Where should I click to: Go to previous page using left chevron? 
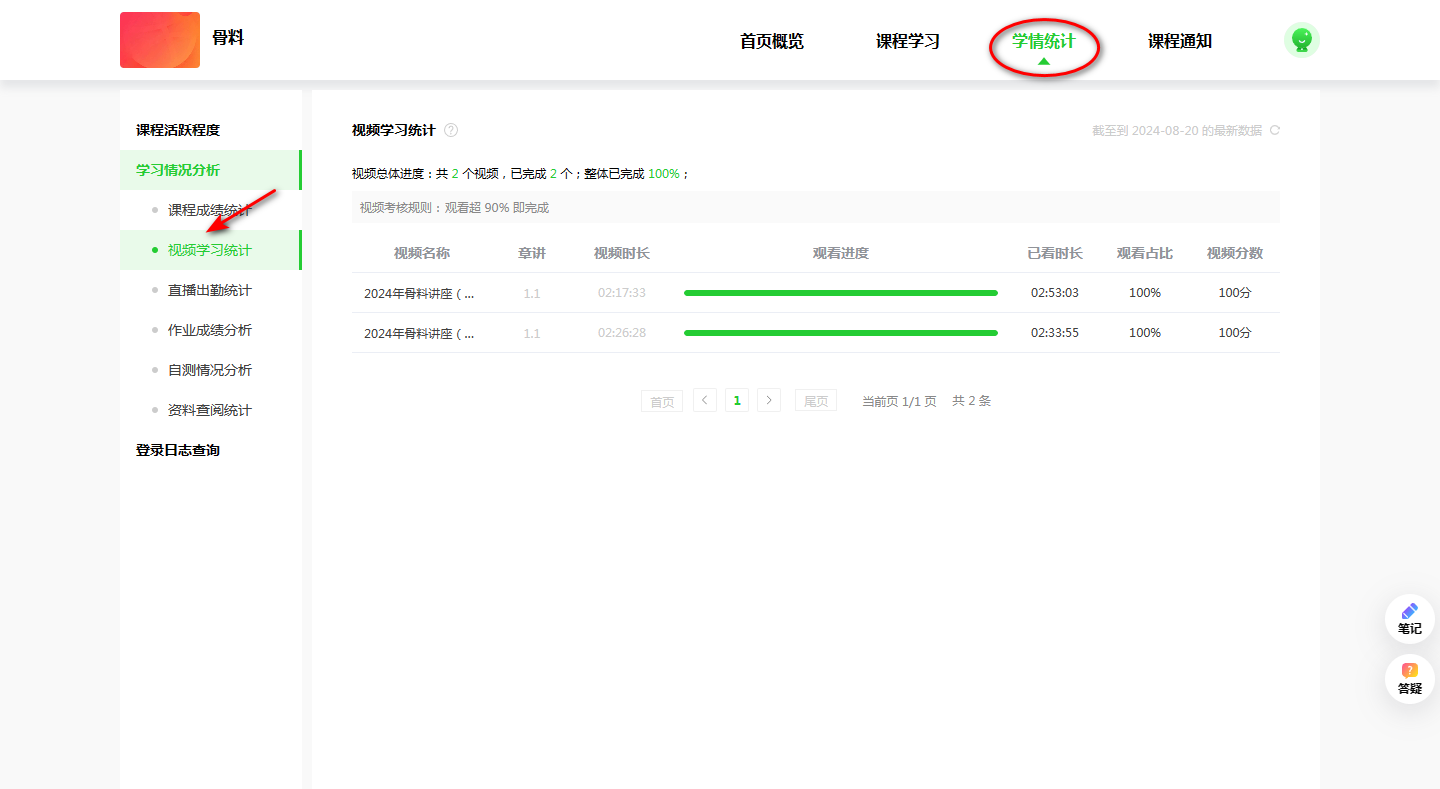pos(705,400)
